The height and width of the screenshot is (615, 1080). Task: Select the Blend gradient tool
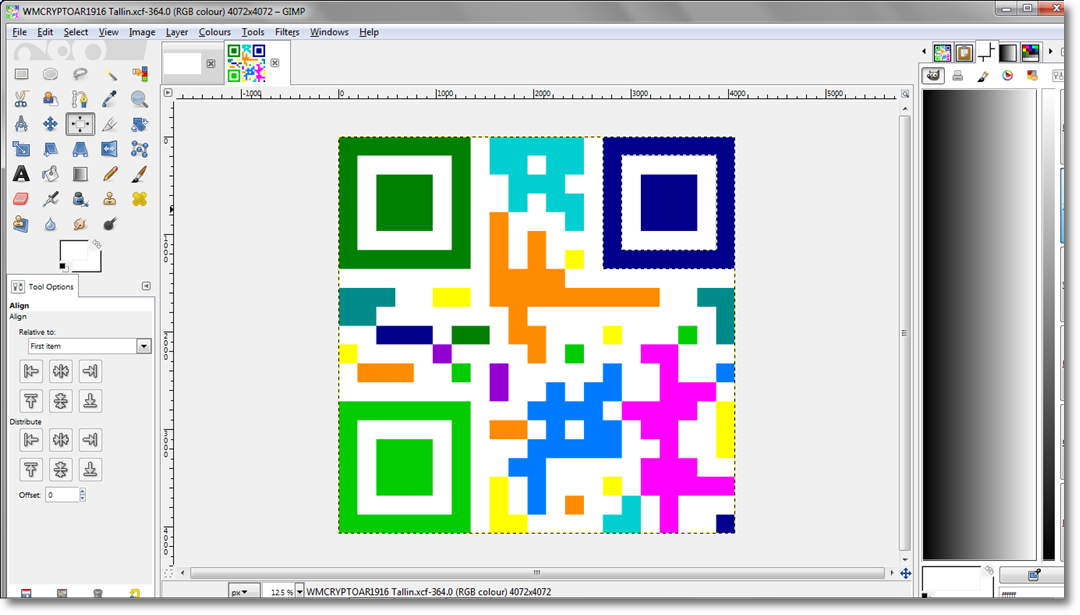(80, 174)
